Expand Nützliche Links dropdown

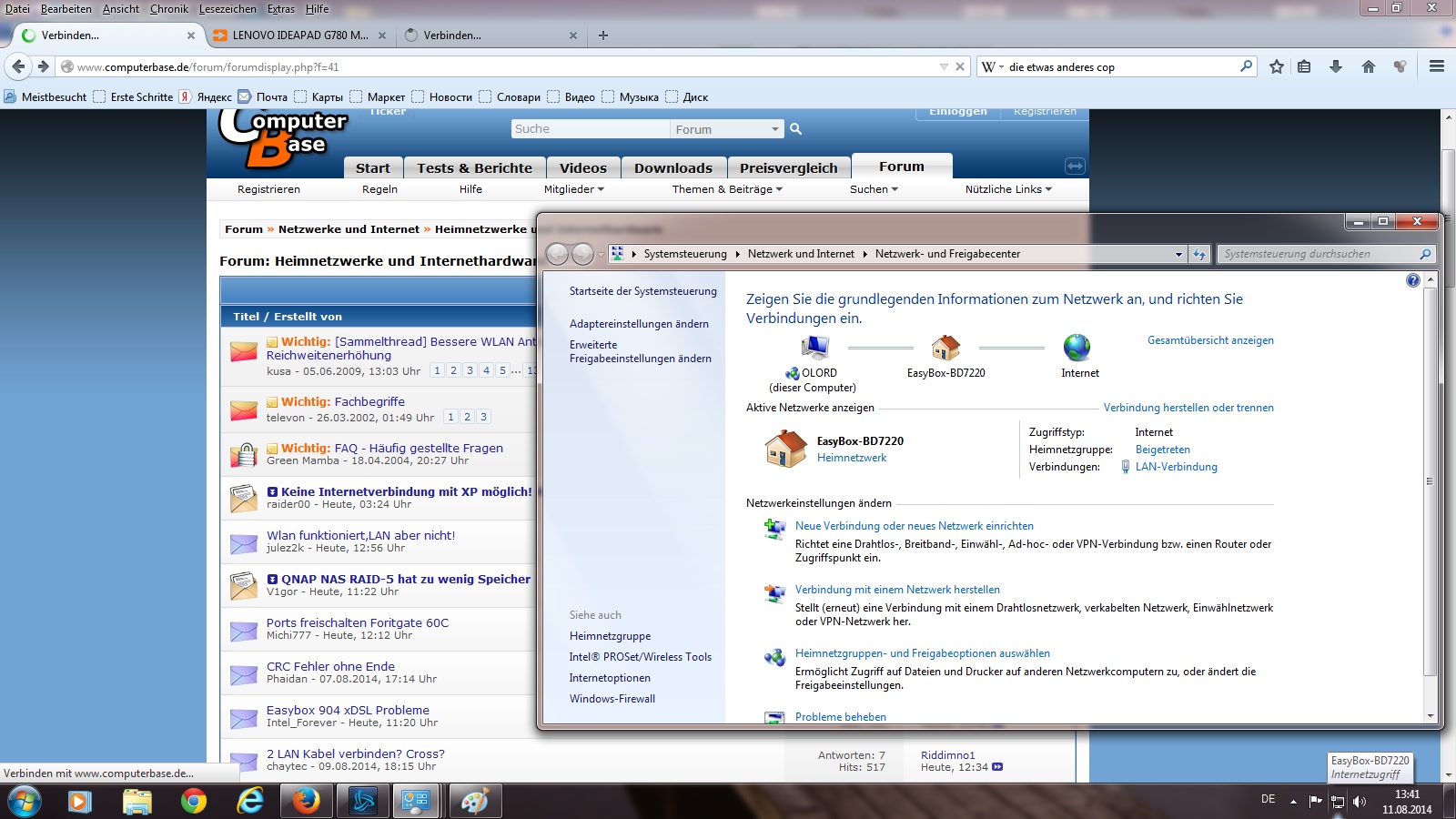[1008, 189]
